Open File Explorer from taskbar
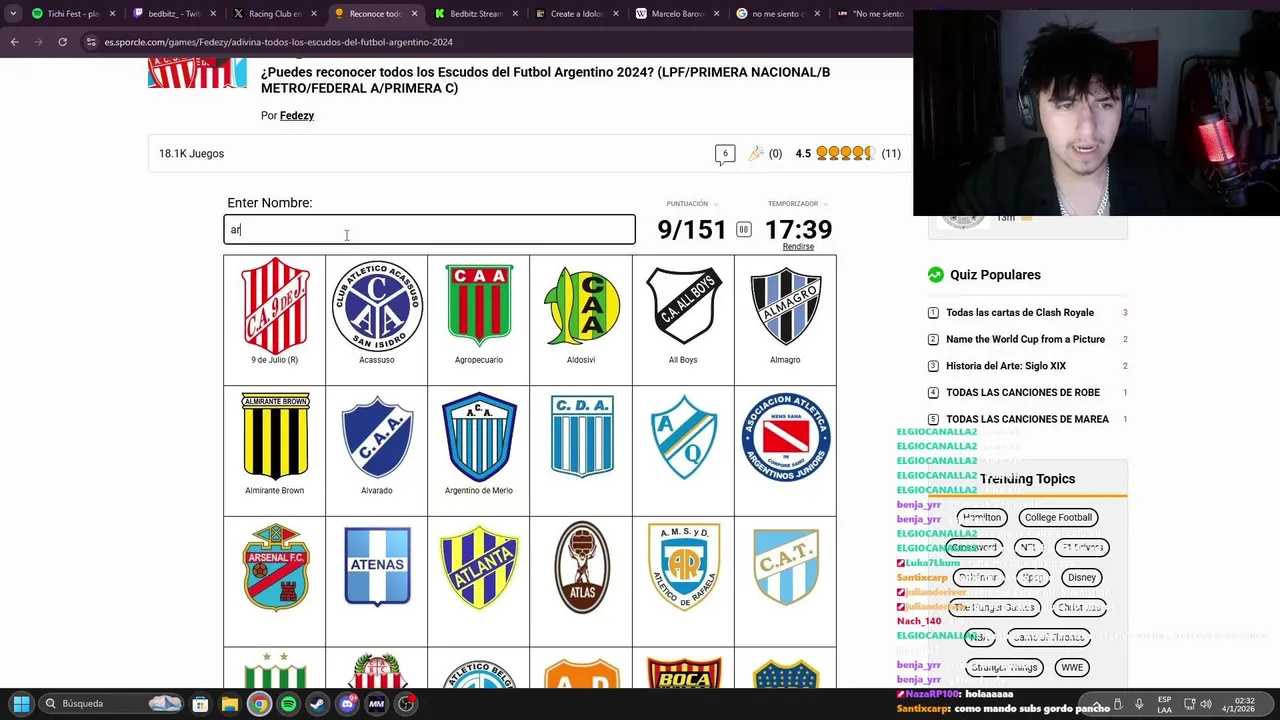Image resolution: width=1280 pixels, height=720 pixels. click(x=229, y=704)
